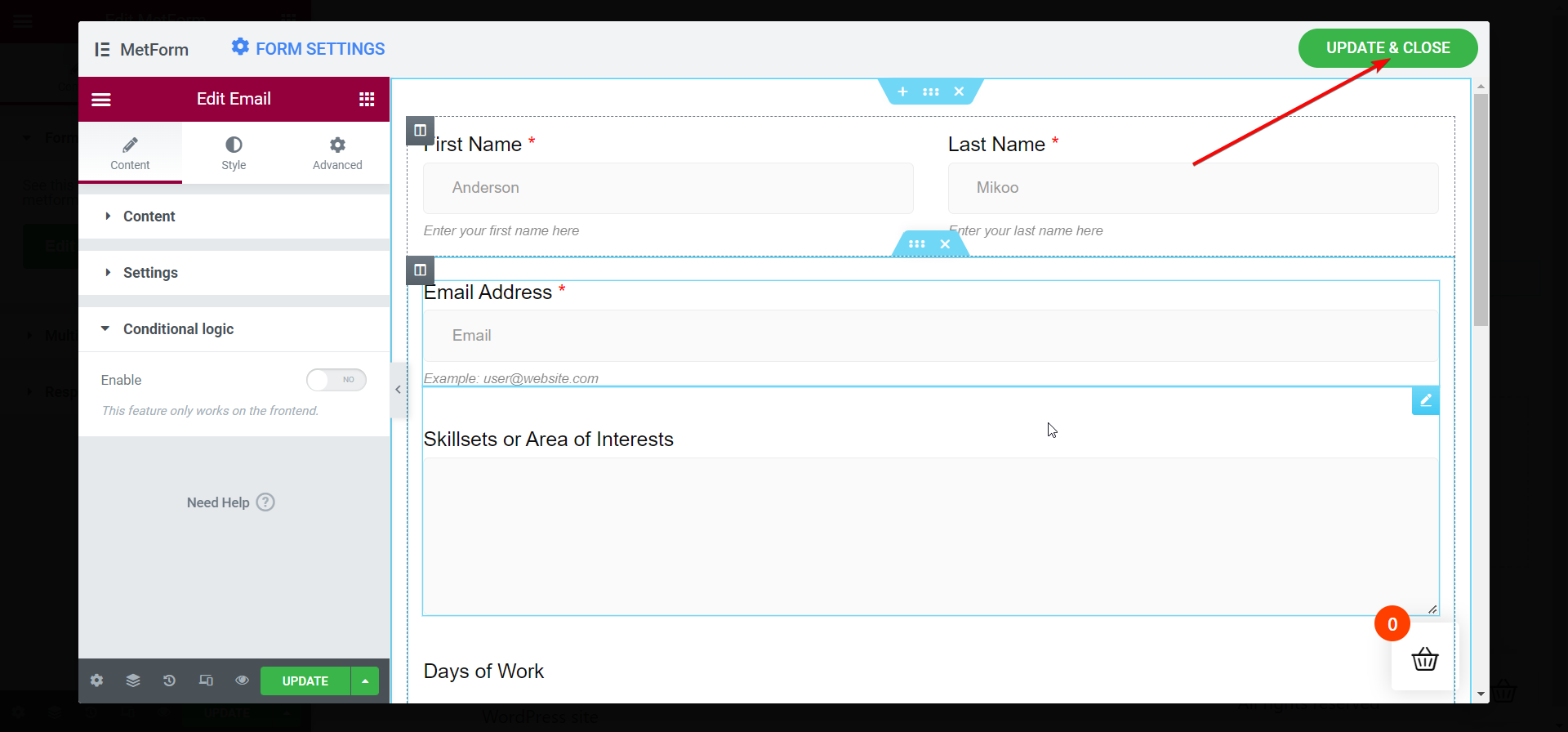Viewport: 1568px width, 732px height.
Task: Click the shopping basket icon
Action: tap(1425, 658)
